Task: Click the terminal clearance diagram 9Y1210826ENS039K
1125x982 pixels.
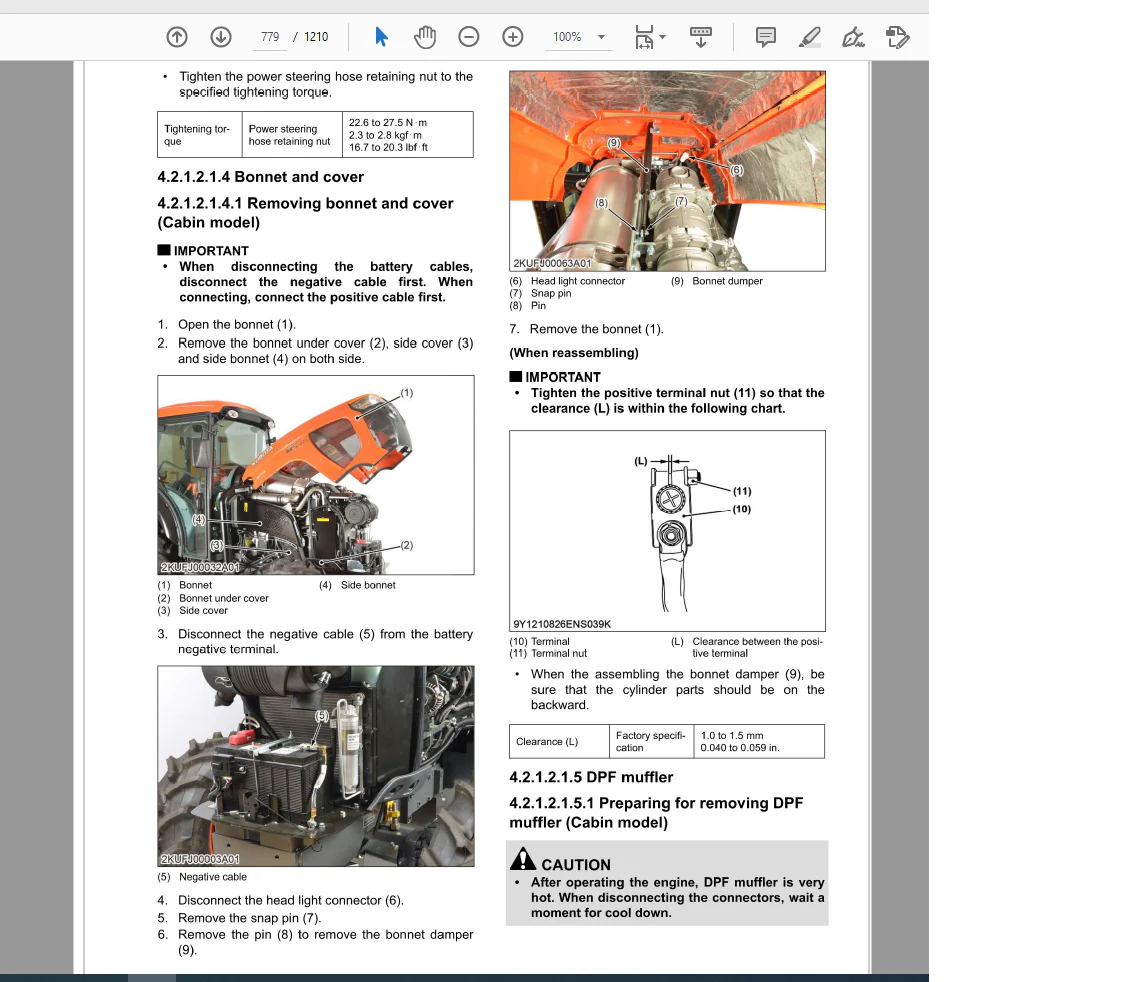Action: pyautogui.click(x=667, y=530)
